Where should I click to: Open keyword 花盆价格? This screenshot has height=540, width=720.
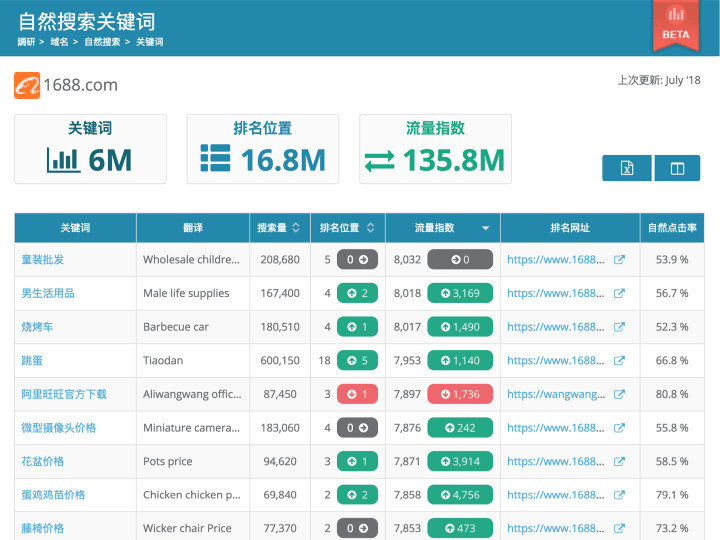(43, 461)
